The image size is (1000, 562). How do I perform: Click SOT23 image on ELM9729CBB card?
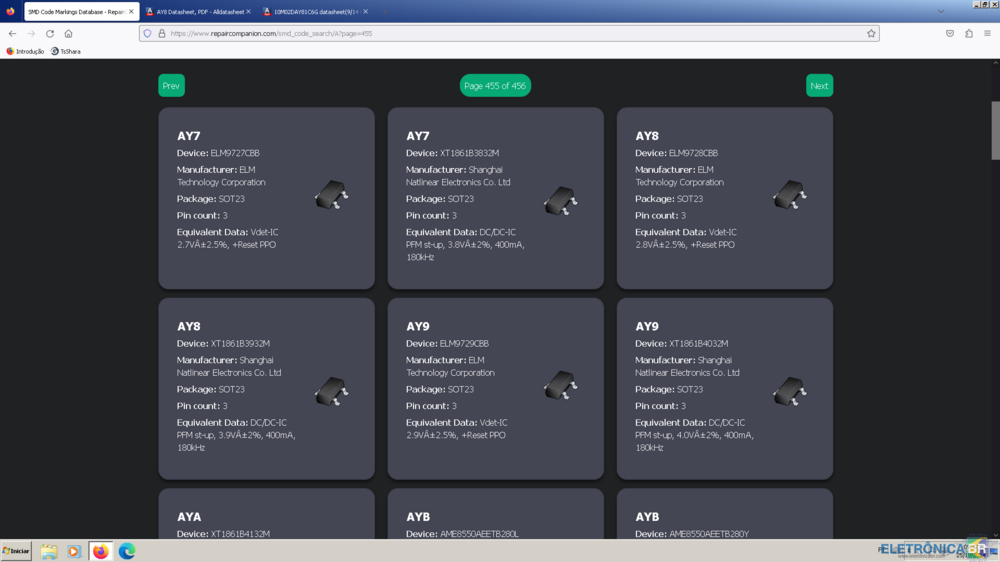(561, 385)
